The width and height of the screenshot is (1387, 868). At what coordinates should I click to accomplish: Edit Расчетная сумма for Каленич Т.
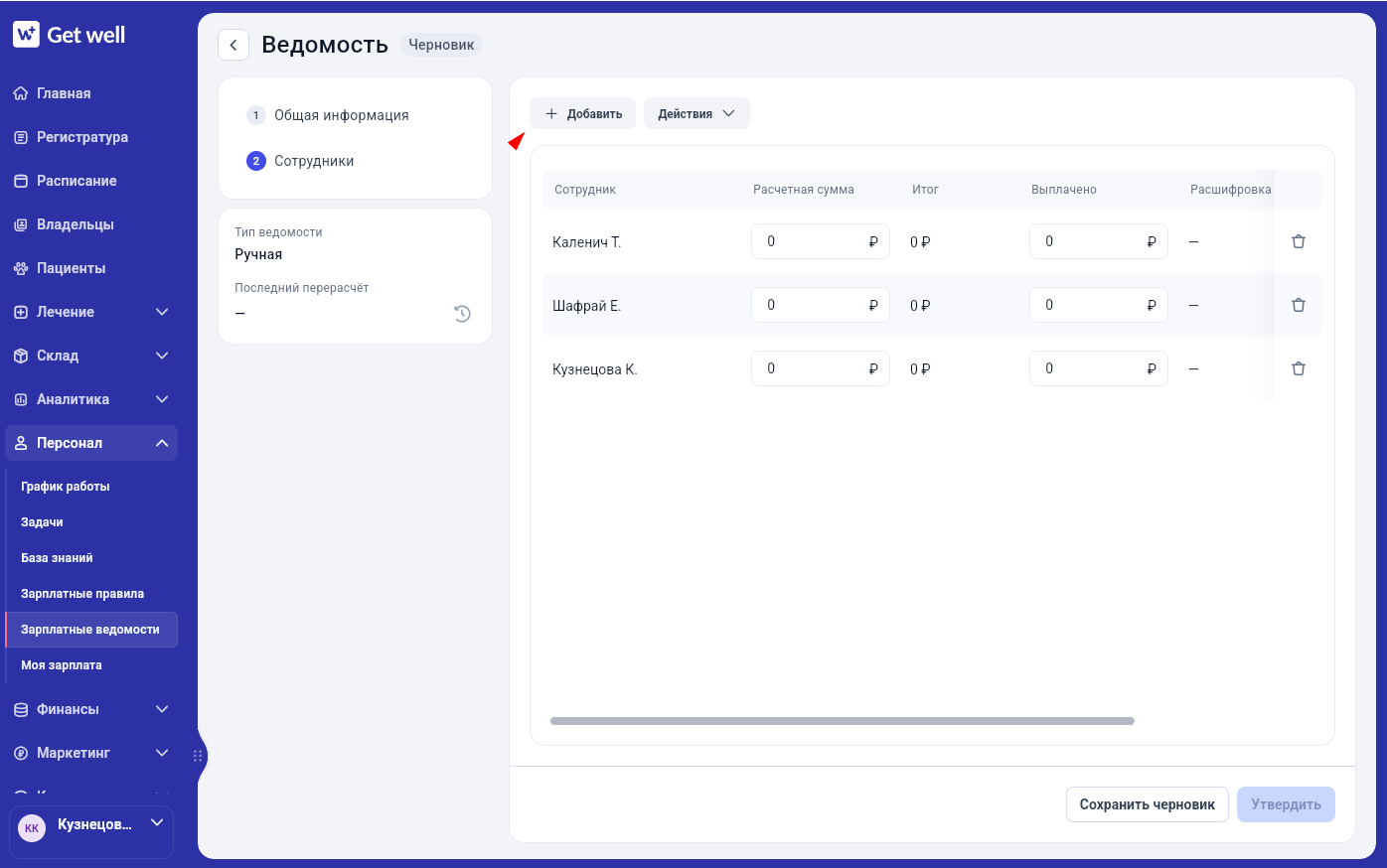pos(821,241)
